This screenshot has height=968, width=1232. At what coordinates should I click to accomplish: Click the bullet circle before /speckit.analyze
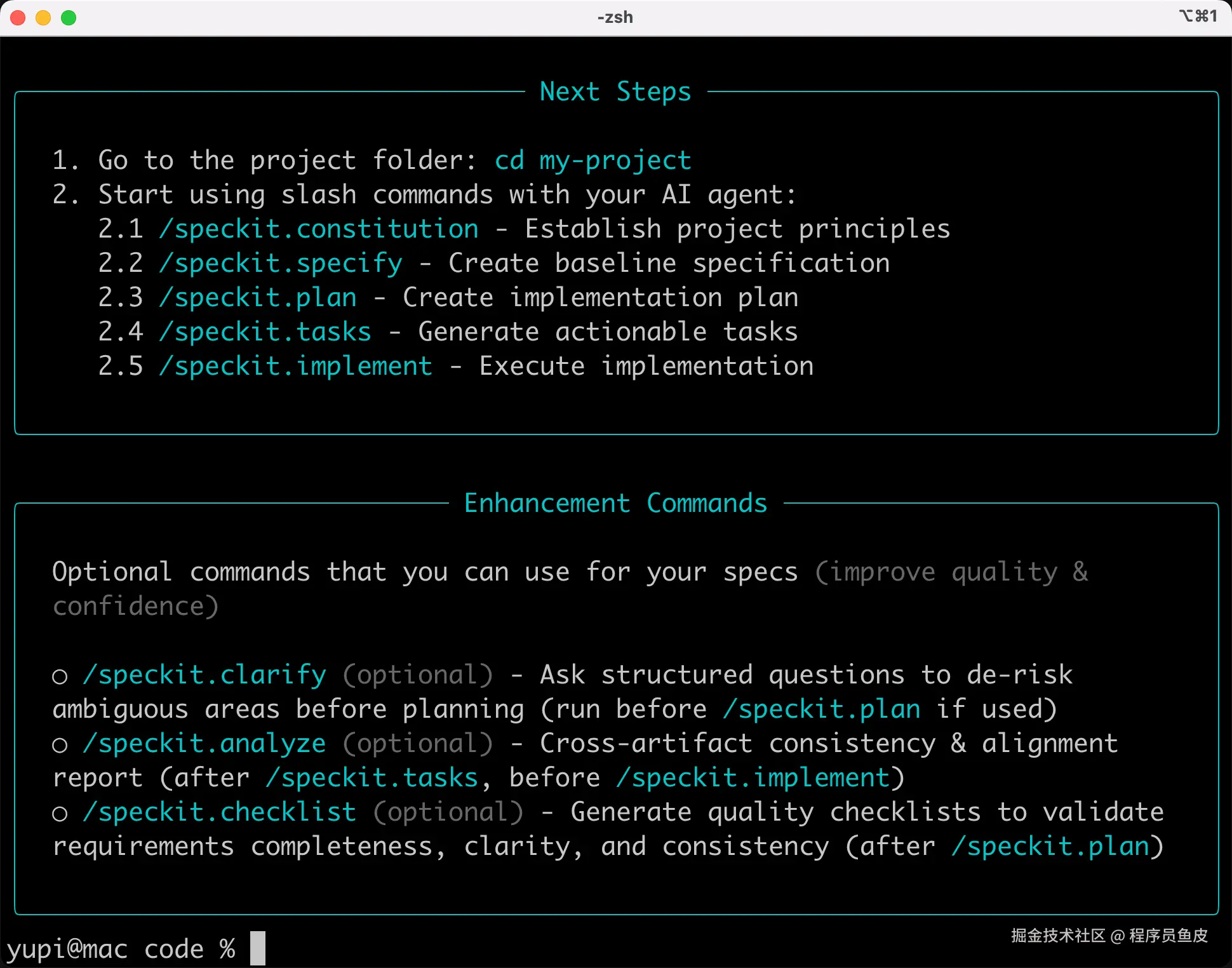tap(60, 746)
